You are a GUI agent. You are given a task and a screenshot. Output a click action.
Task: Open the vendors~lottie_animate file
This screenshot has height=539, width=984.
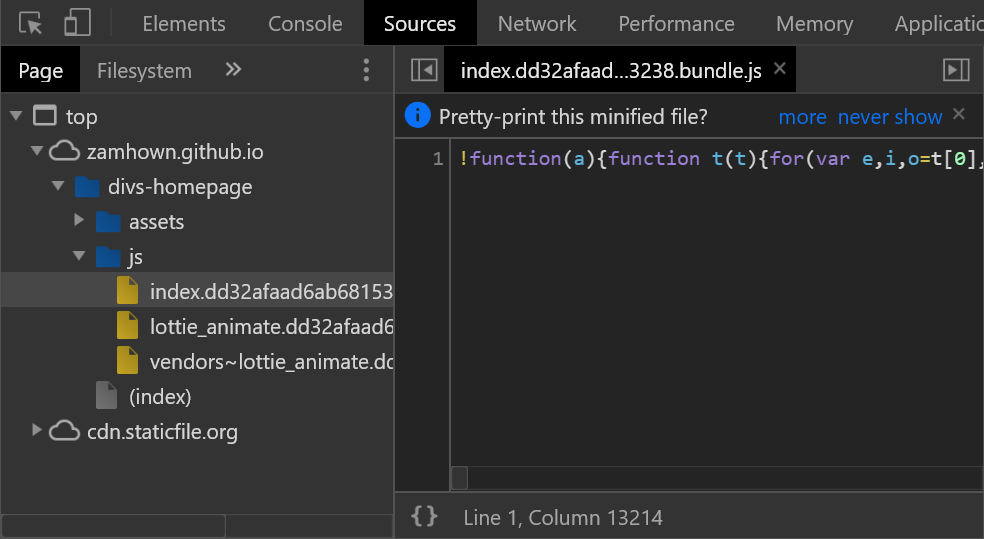click(x=271, y=362)
